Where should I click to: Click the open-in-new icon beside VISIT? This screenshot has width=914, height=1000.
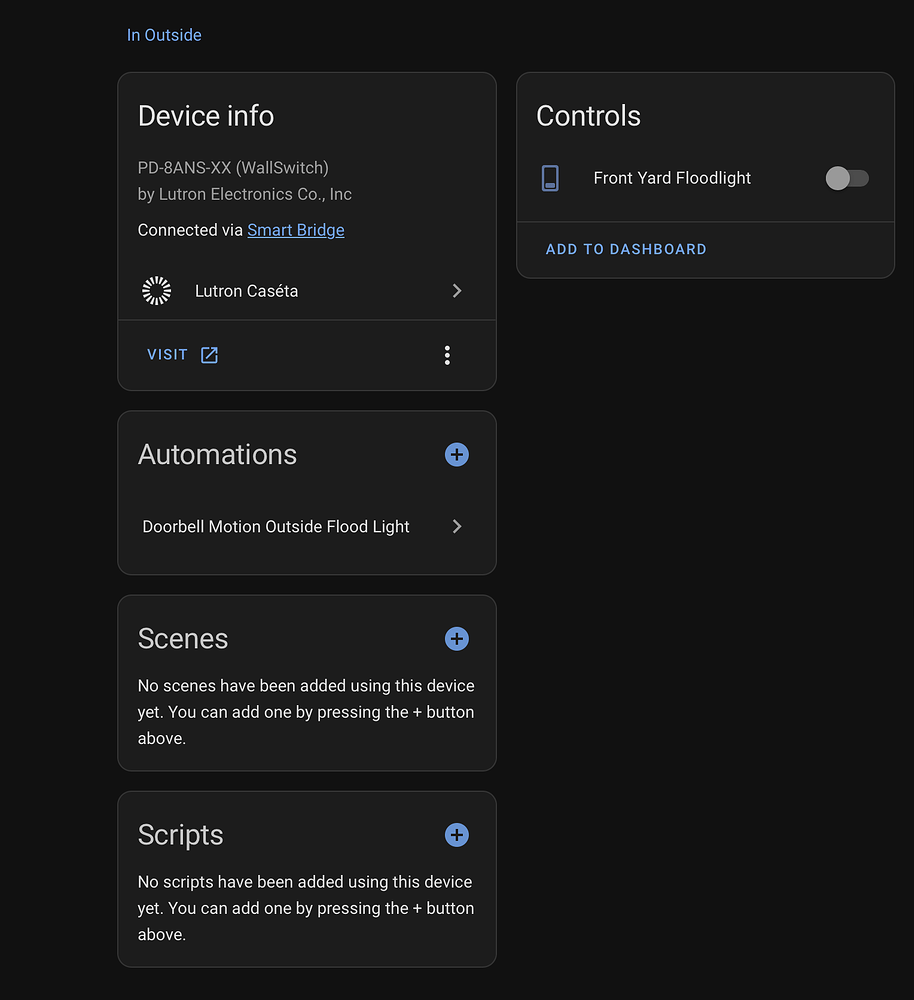point(209,355)
